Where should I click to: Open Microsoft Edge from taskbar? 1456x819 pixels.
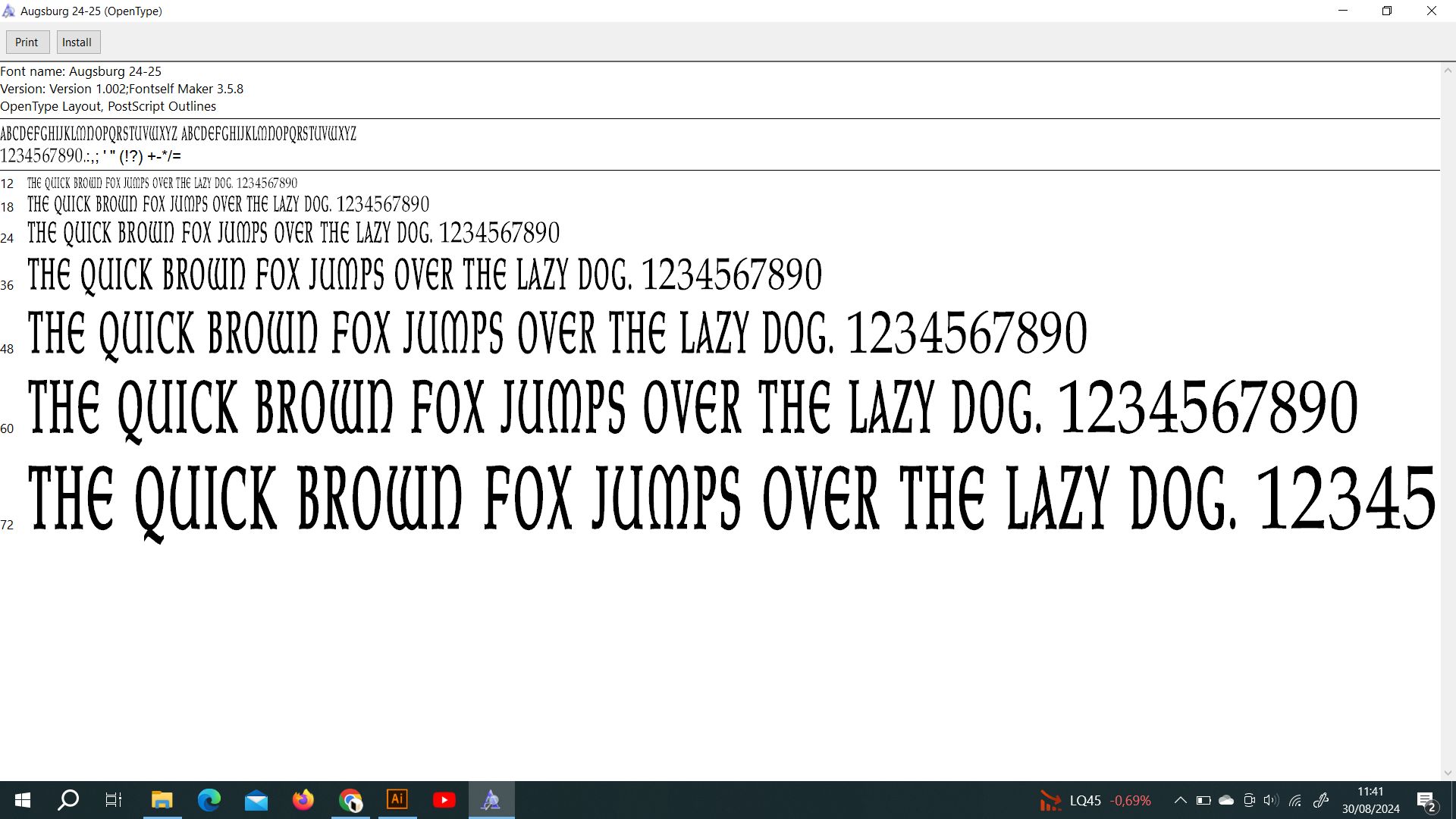209,800
